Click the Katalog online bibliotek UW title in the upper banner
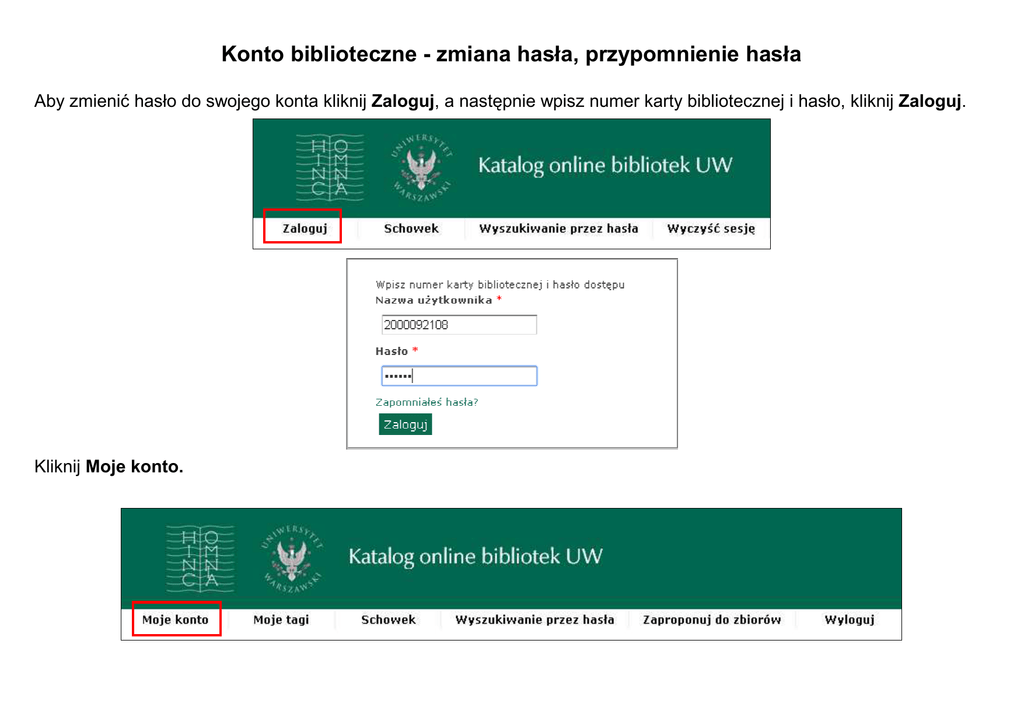Screen dimensions: 1024x724 [605, 165]
